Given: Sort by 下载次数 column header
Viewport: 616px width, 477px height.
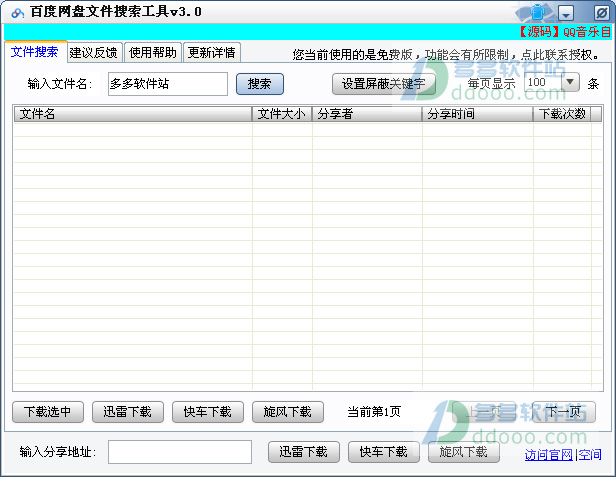Looking at the screenshot, I should [562, 114].
